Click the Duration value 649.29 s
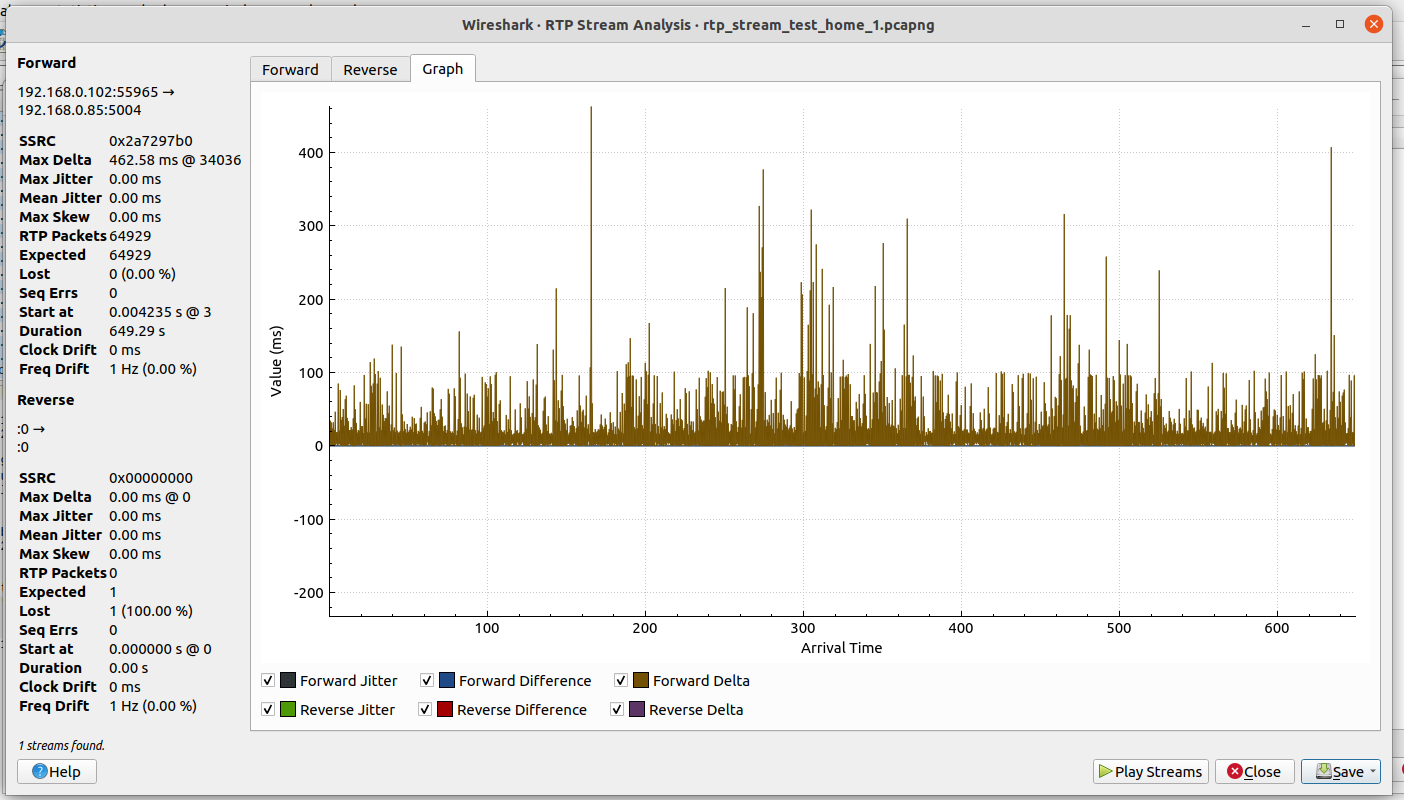The image size is (1404, 800). click(x=137, y=331)
